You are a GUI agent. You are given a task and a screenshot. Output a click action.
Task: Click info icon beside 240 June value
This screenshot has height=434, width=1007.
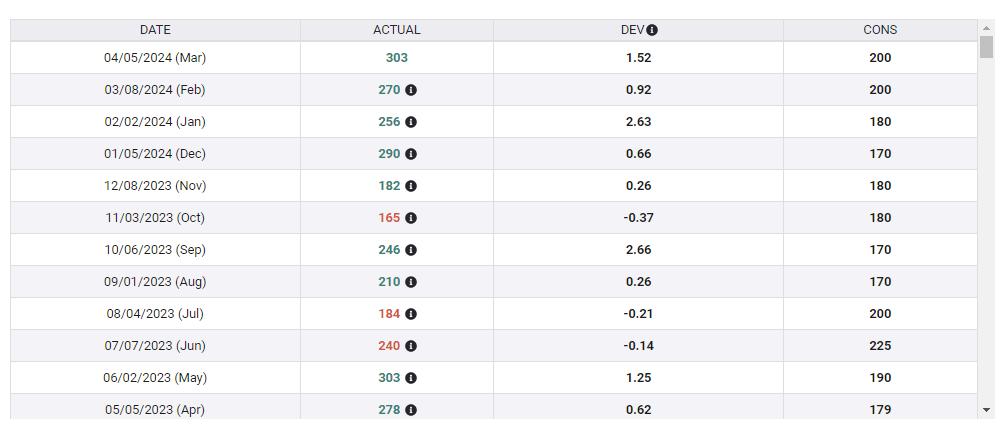[x=411, y=346]
